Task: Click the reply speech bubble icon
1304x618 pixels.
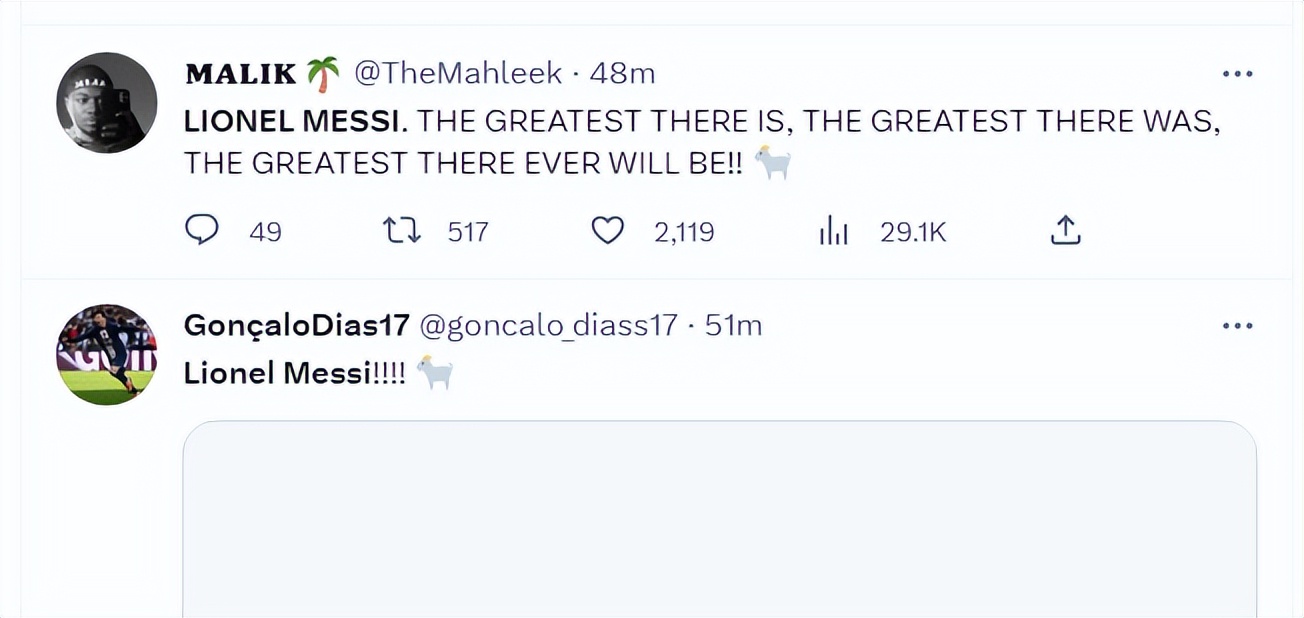Action: 202,232
